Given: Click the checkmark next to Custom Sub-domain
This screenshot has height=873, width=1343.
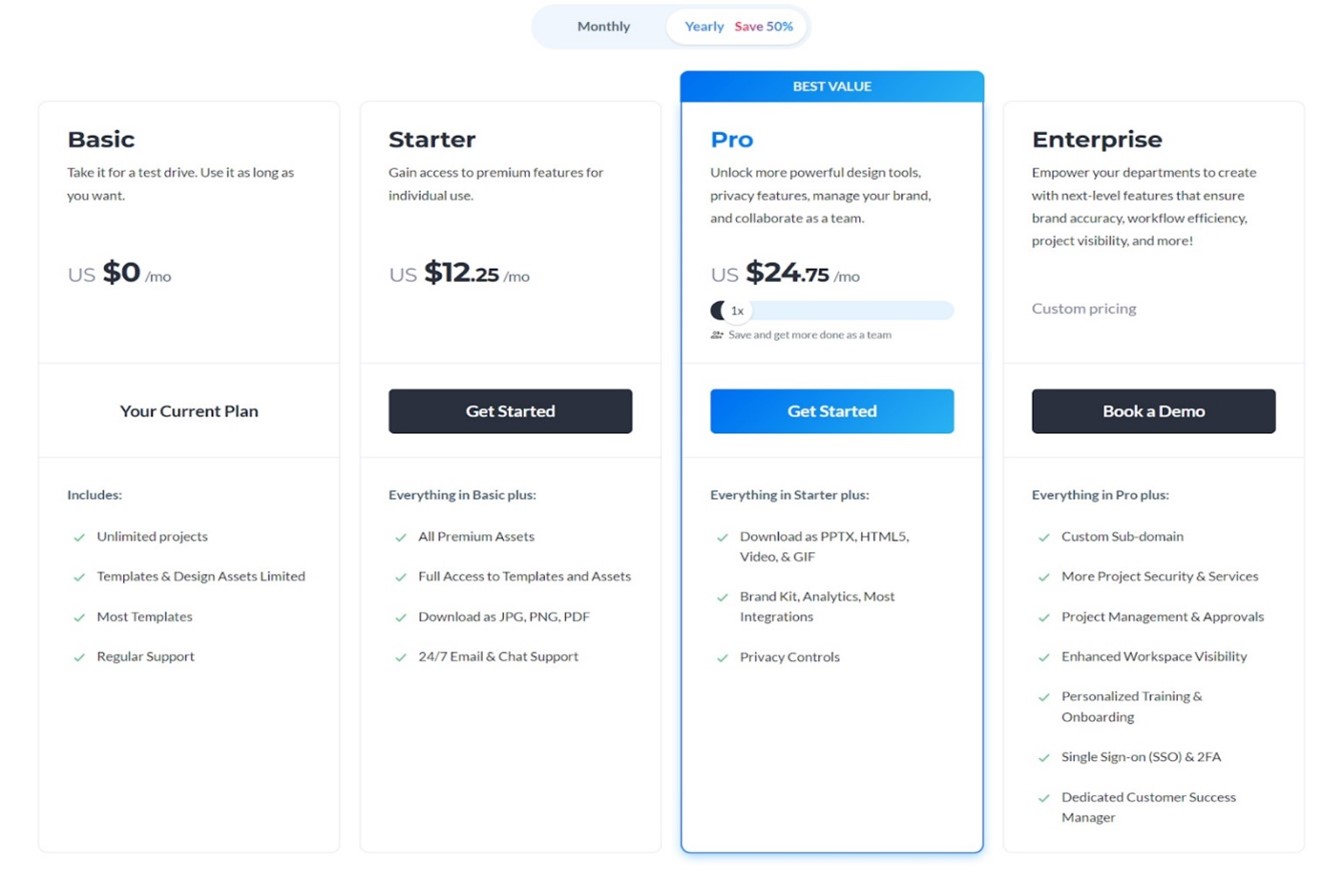Looking at the screenshot, I should (1044, 537).
